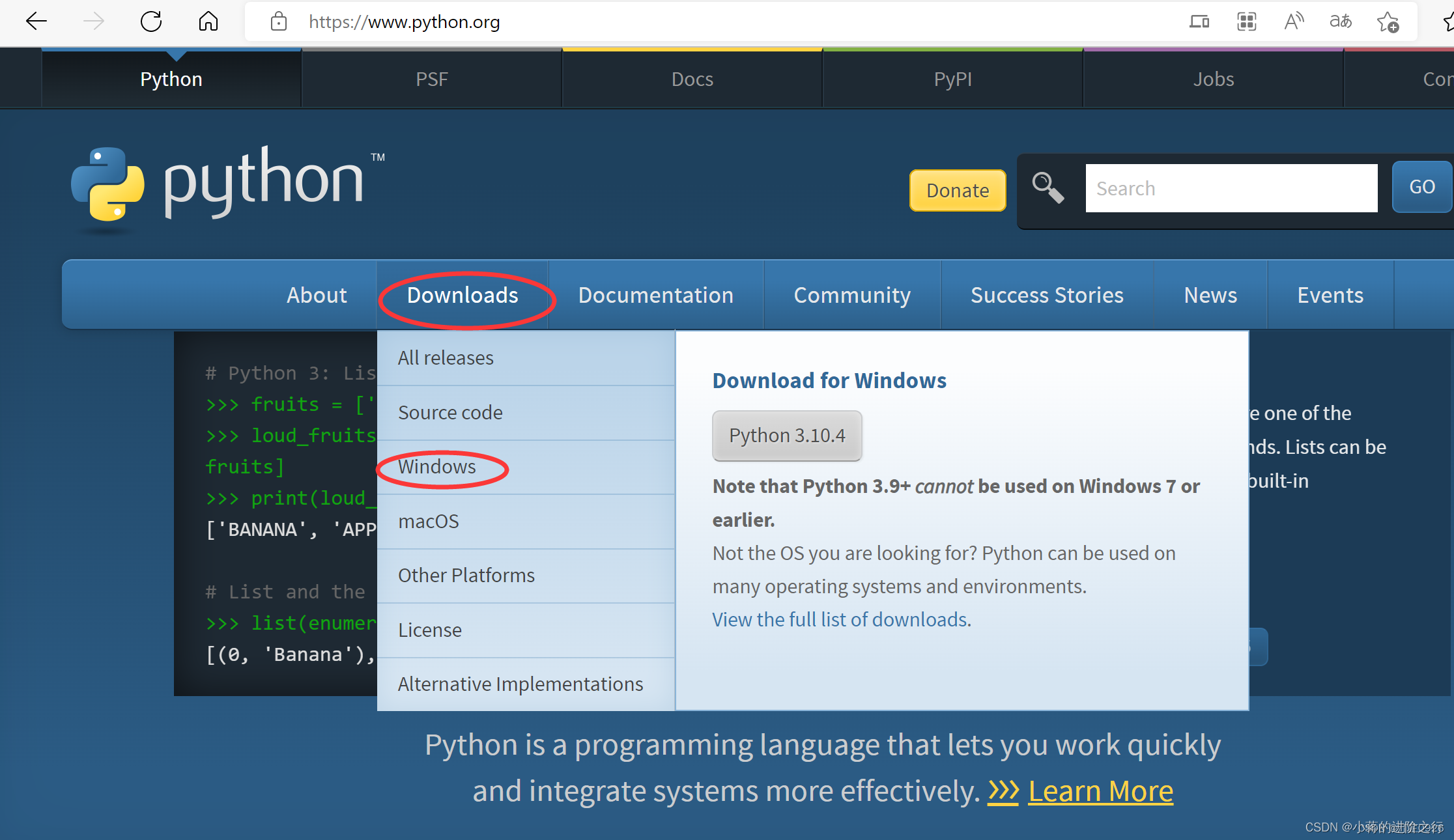Click the browser refresh icon
The image size is (1454, 840).
coord(151,21)
